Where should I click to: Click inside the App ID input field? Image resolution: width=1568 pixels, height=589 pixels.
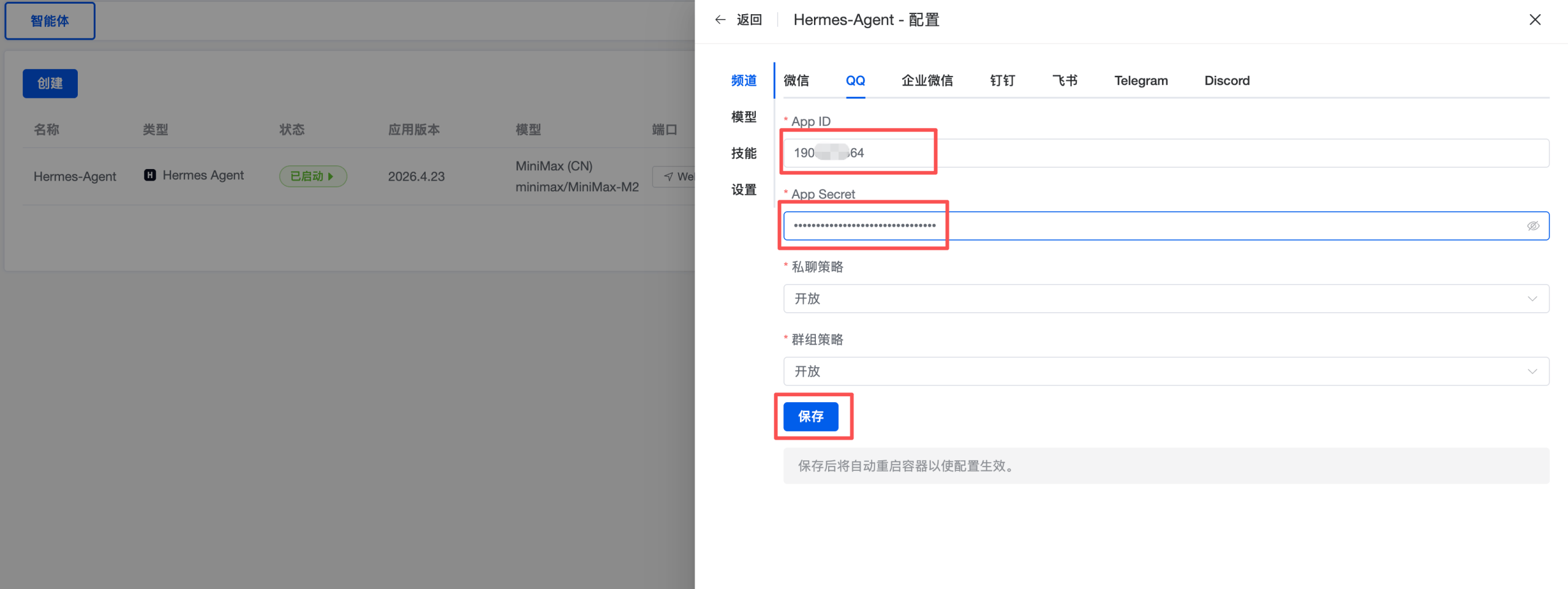pos(858,152)
